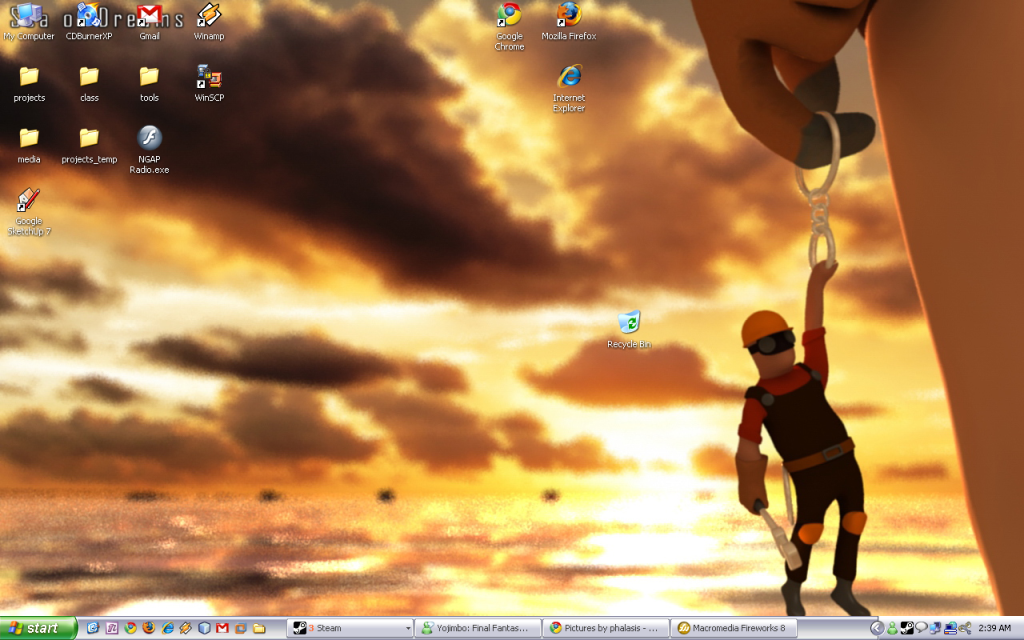The width and height of the screenshot is (1024, 640).
Task: Switch to the Yojimbo: Final Fantasy window
Action: pyautogui.click(x=479, y=628)
